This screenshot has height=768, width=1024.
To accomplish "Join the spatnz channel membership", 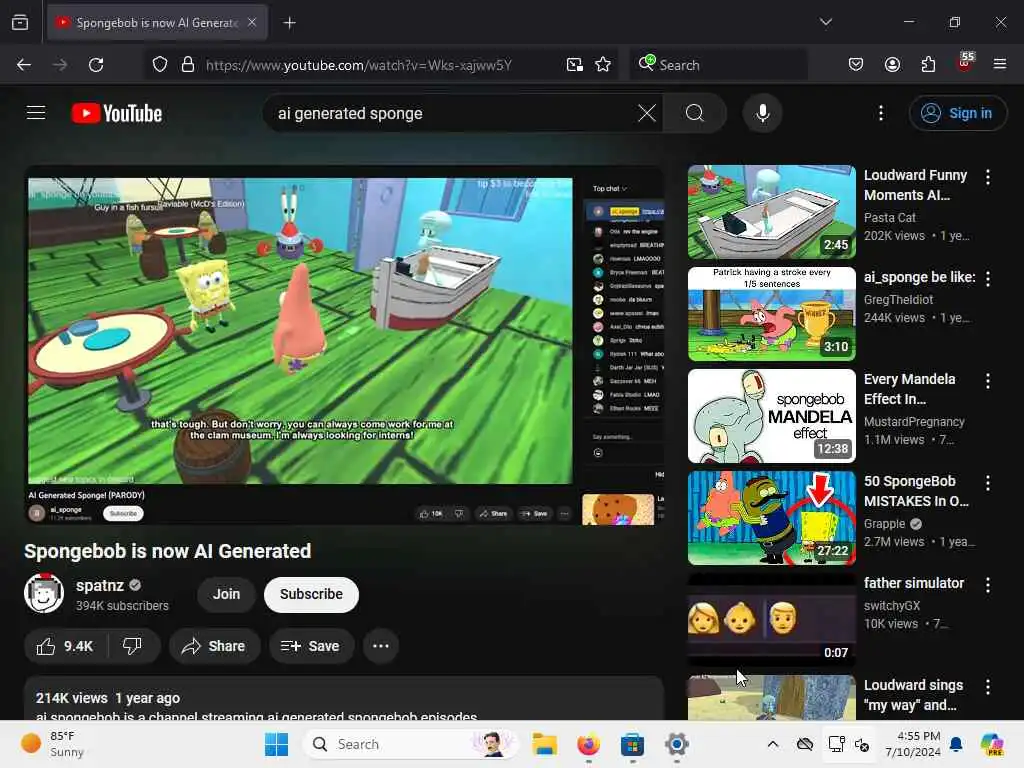I will [x=226, y=594].
